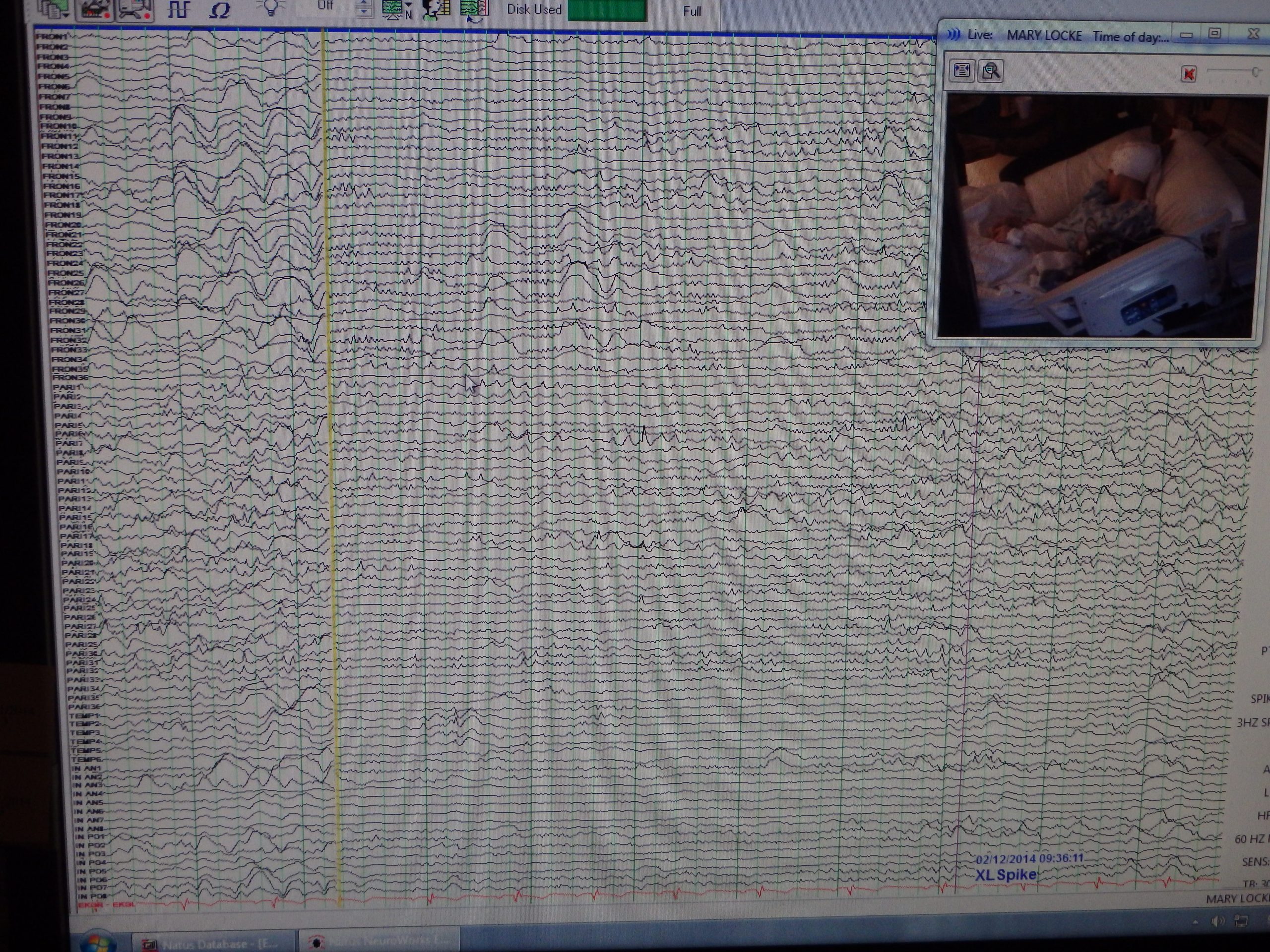Click the record monitor icon with red dot
1270x952 pixels.
(135, 9)
